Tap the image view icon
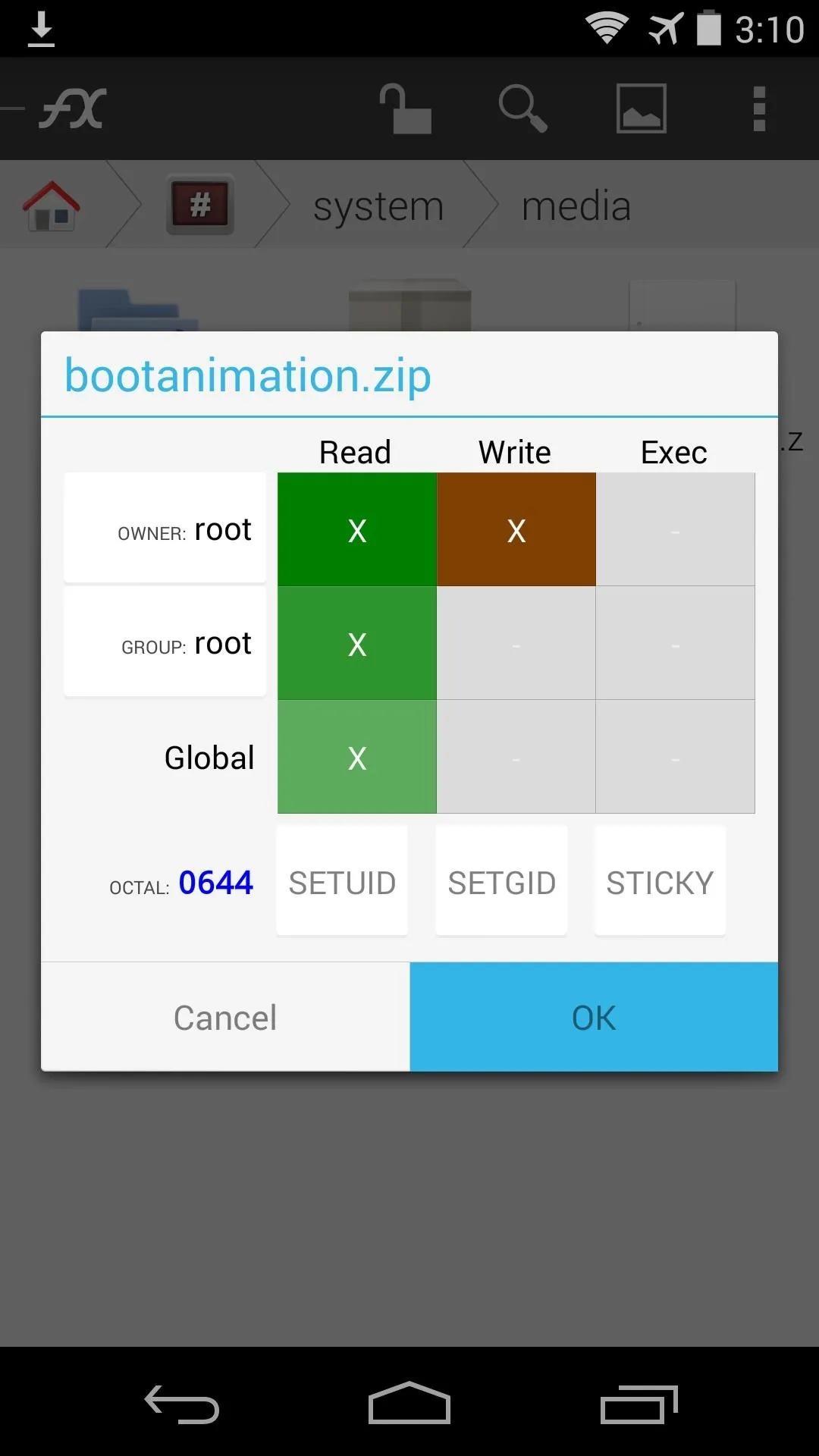The height and width of the screenshot is (1456, 819). point(641,108)
